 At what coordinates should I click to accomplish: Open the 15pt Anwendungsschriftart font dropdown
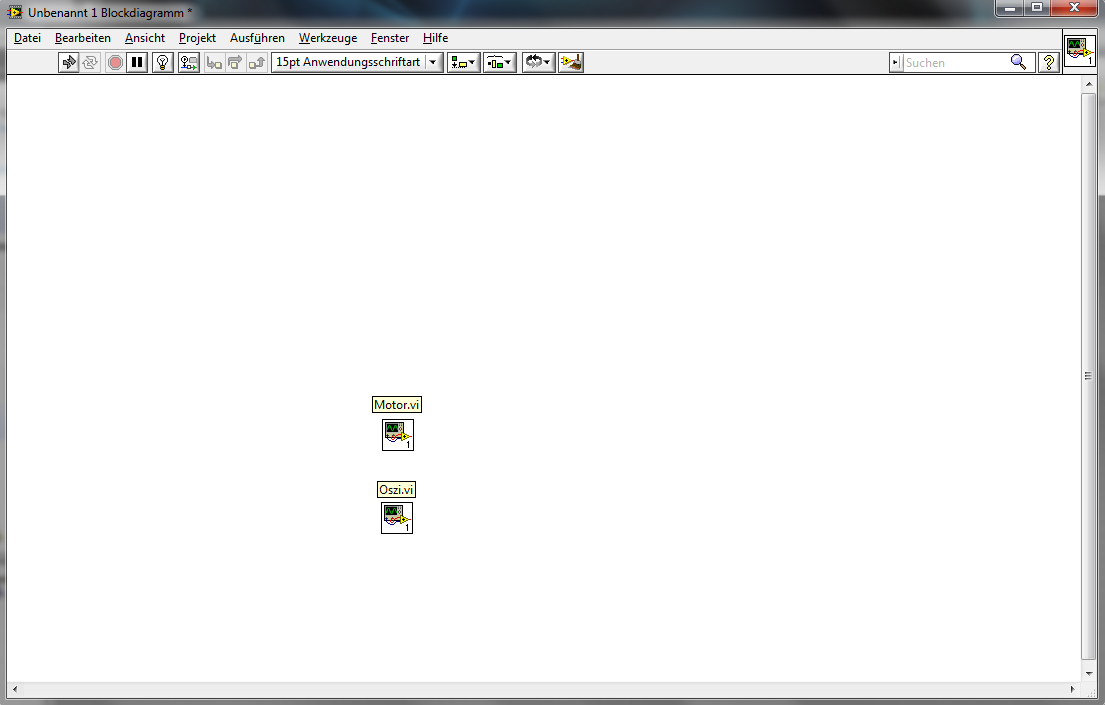pyautogui.click(x=357, y=62)
